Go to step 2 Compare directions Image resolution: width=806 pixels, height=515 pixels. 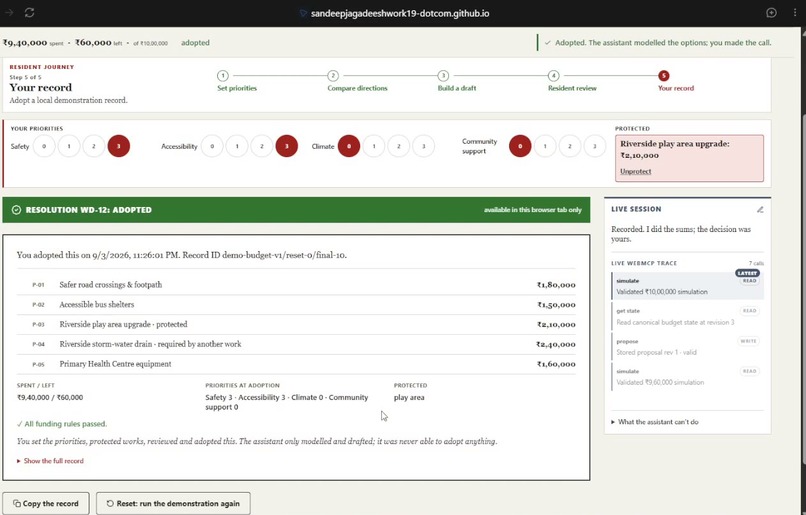click(x=357, y=81)
